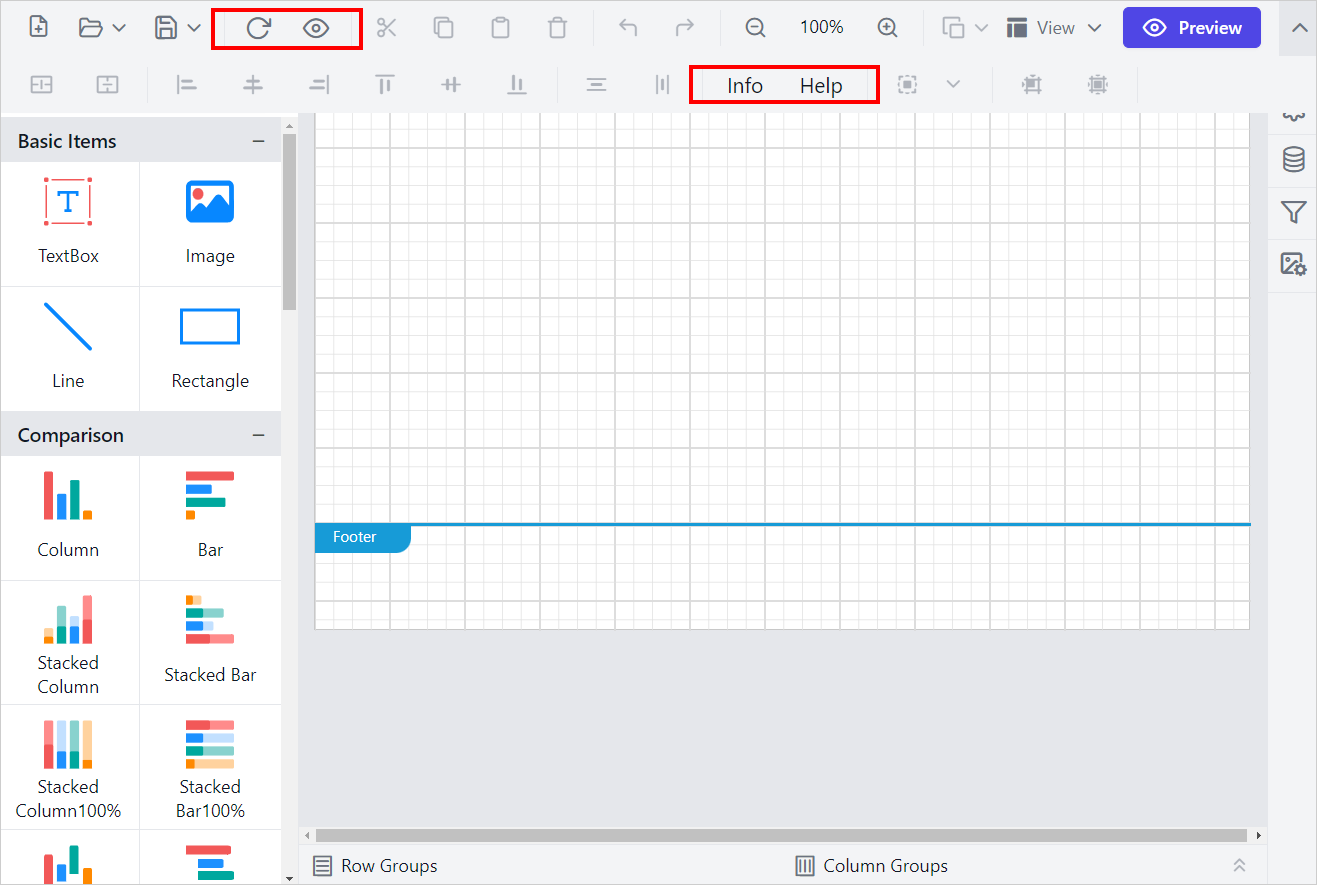Open the Row Groups panel
Screen dimensions: 1317x885
376,866
